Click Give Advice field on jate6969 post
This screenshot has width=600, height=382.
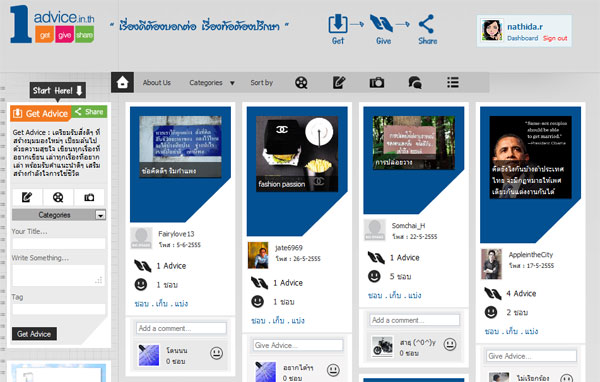298,345
